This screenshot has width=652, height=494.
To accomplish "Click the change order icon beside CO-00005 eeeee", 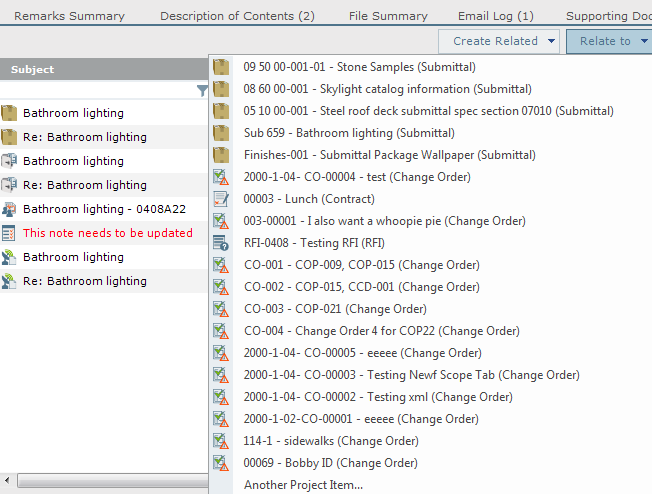I will click(221, 353).
